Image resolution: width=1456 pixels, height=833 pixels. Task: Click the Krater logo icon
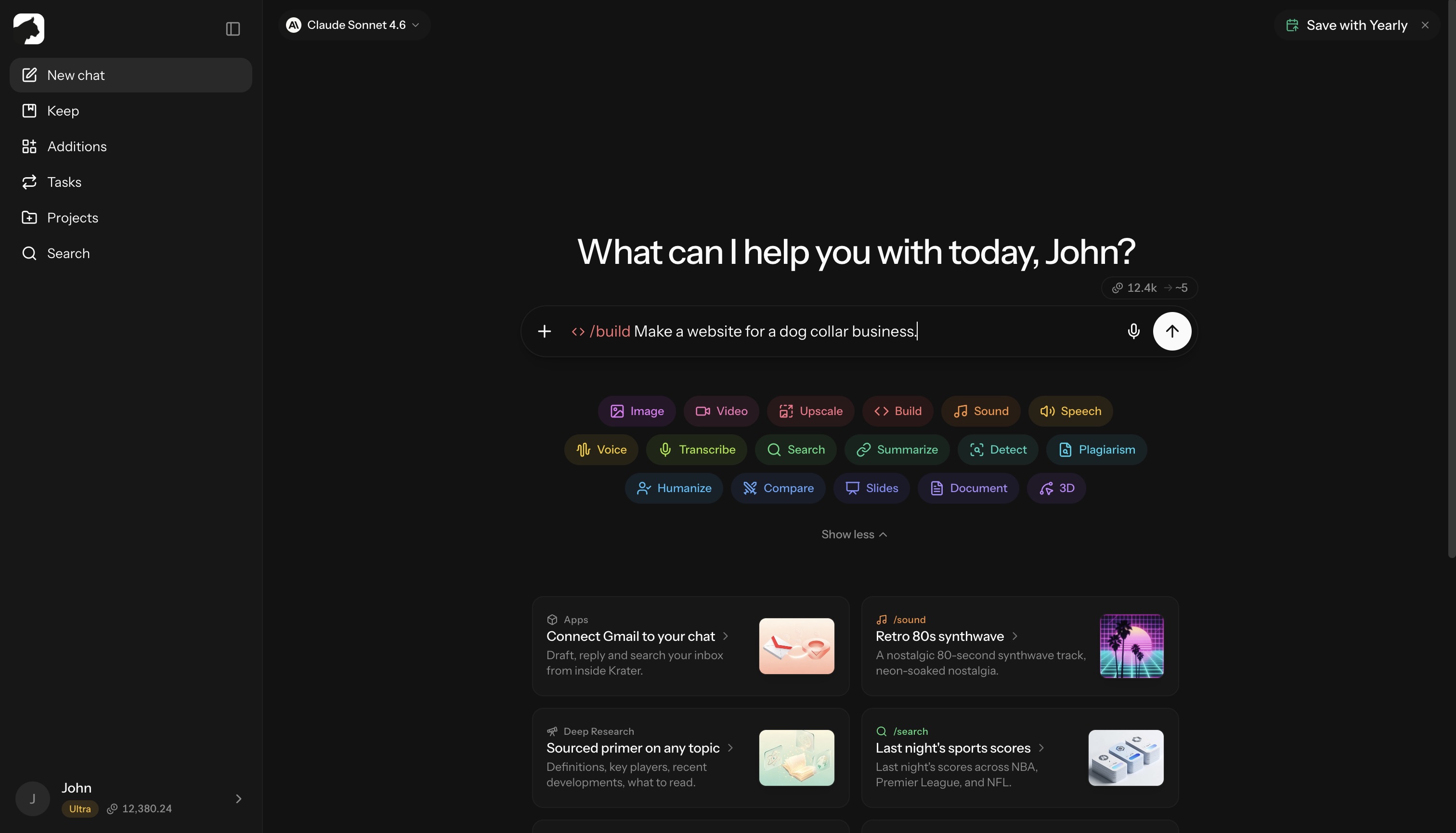28,28
